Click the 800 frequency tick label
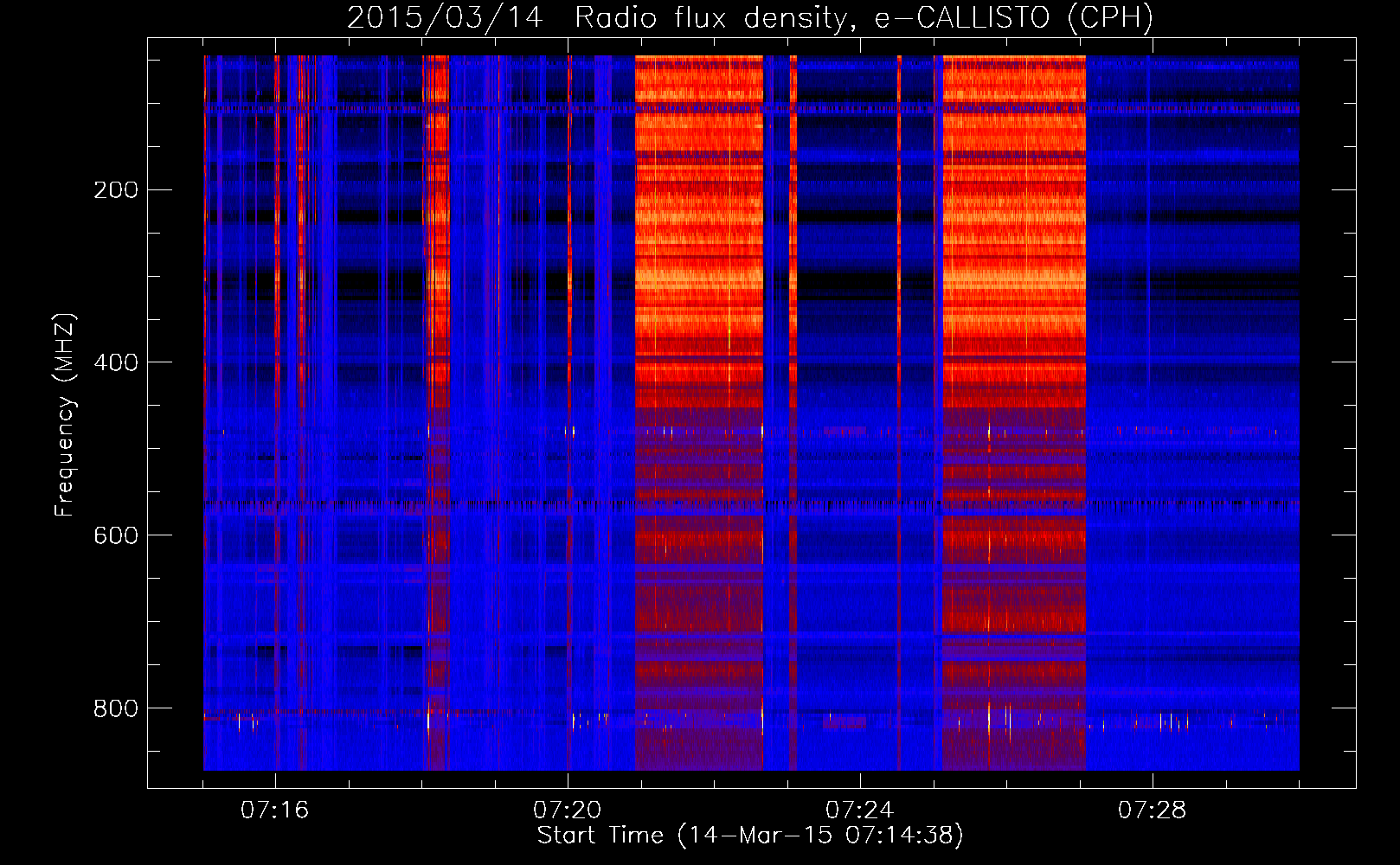Image resolution: width=1400 pixels, height=865 pixels. [116, 708]
